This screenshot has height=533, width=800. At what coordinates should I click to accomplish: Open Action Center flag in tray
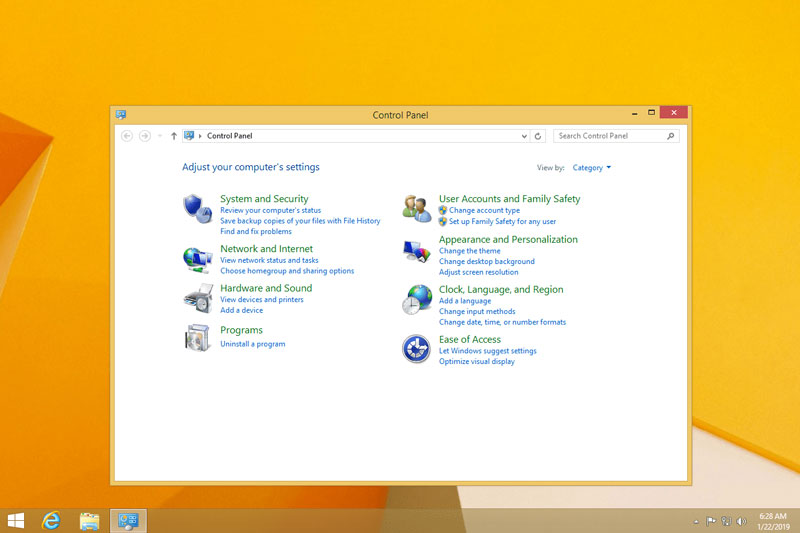click(710, 521)
